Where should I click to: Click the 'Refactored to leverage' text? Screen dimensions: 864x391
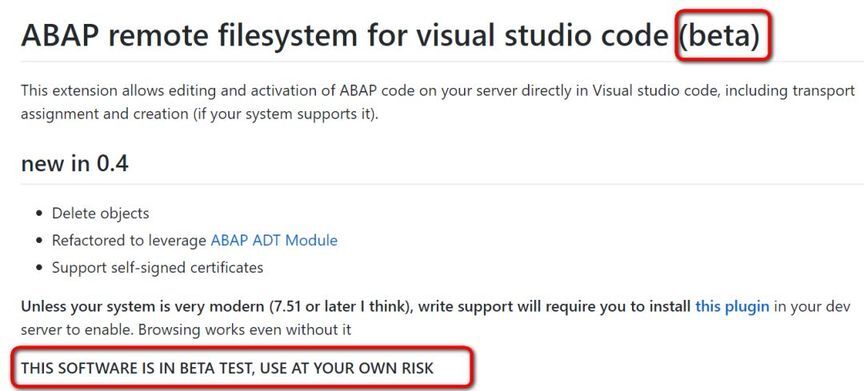click(129, 241)
